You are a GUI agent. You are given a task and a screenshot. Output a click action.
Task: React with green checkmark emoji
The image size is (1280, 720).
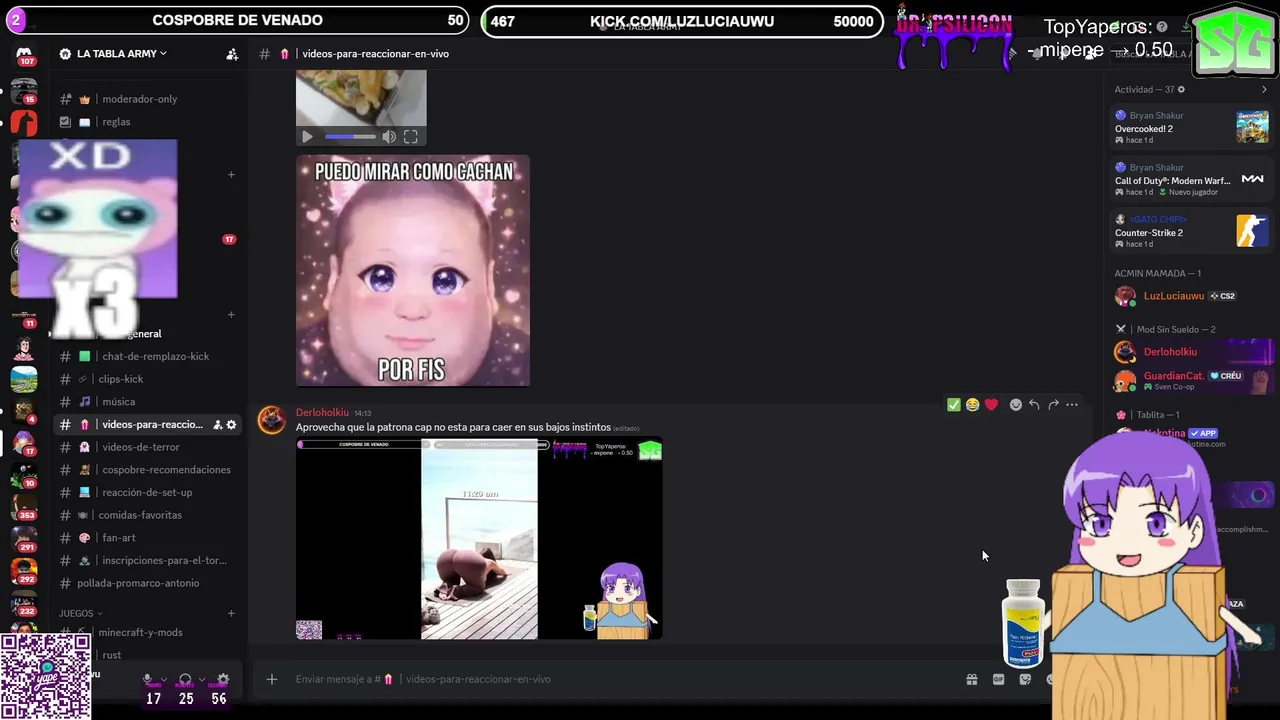(953, 405)
